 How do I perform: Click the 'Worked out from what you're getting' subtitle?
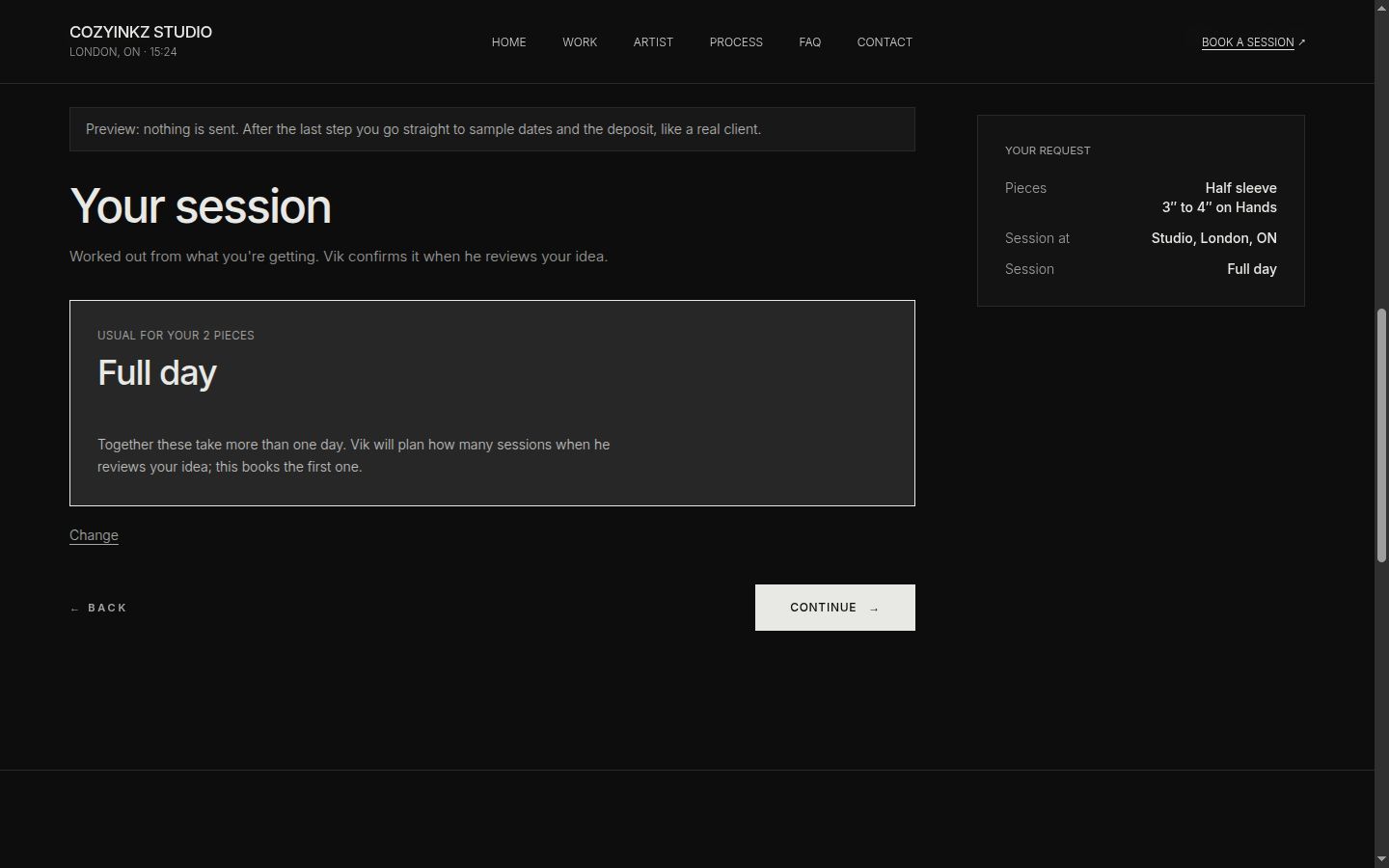[x=339, y=257]
